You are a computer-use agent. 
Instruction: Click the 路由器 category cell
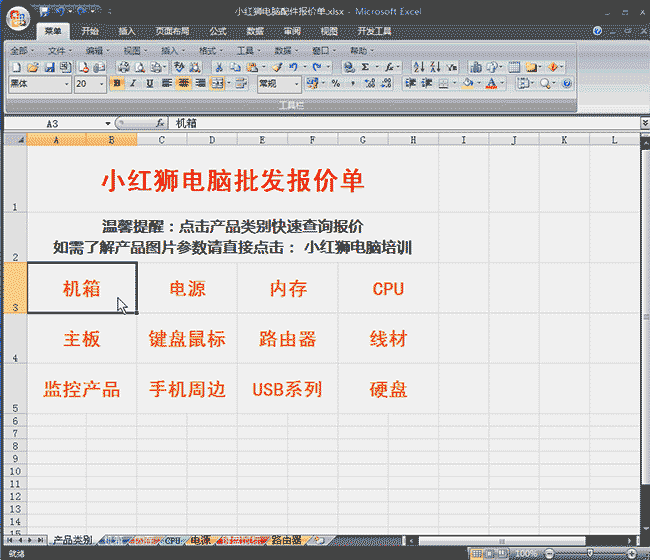click(288, 339)
